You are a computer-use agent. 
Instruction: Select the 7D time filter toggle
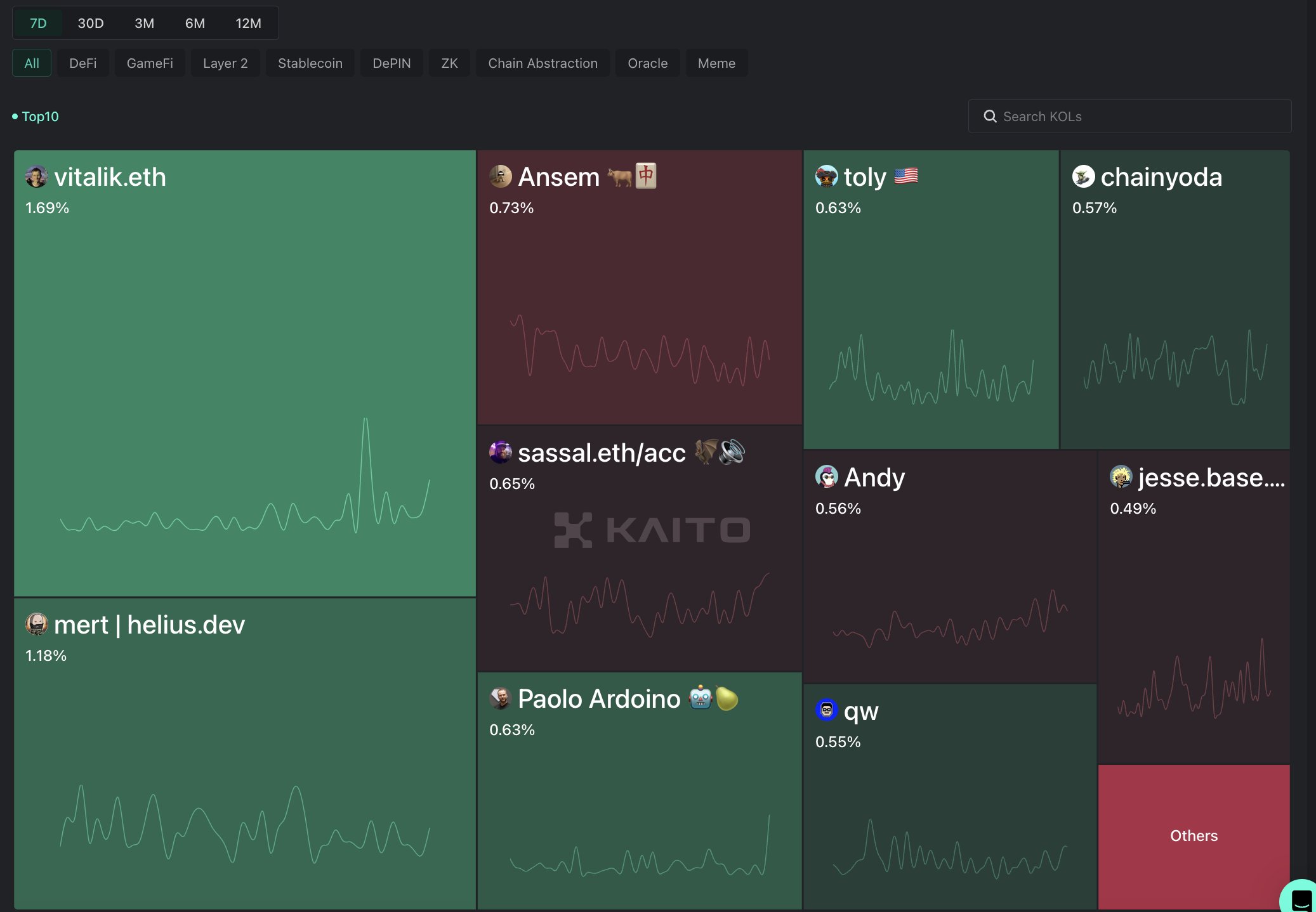(x=38, y=22)
